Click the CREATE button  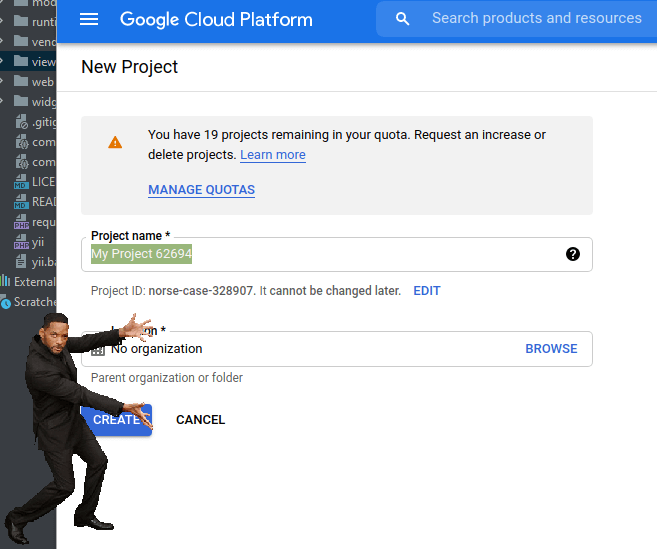pos(116,420)
